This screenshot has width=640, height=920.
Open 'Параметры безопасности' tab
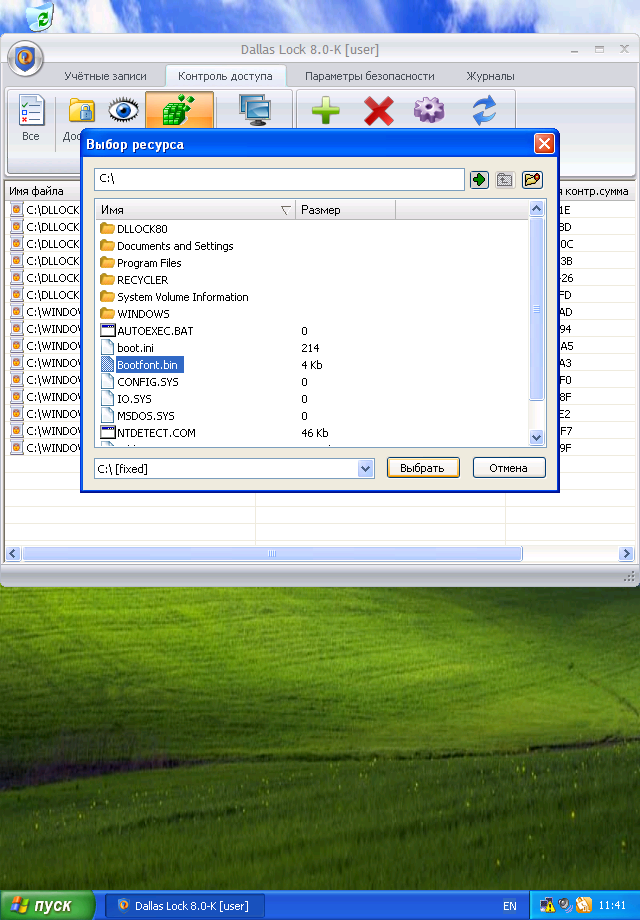(370, 76)
